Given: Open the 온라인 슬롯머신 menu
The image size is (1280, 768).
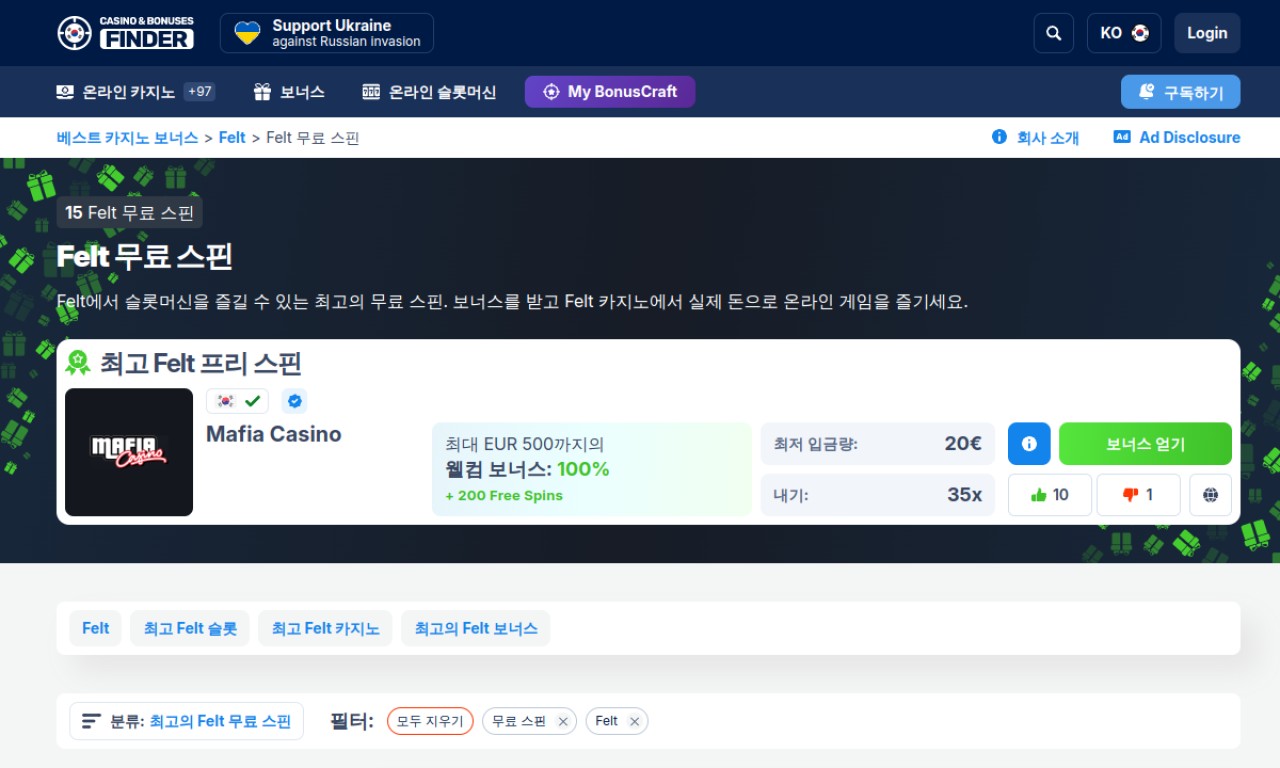Looking at the screenshot, I should (429, 92).
